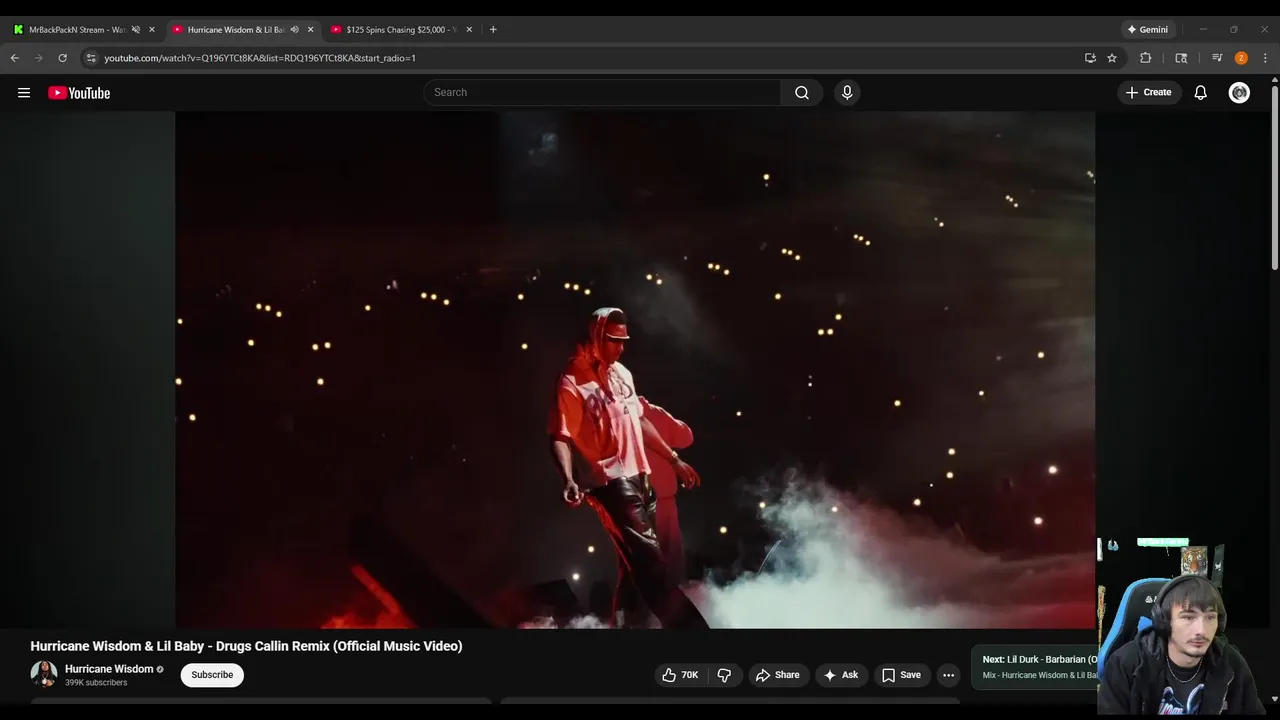
Task: Click the magnifier search button
Action: click(802, 92)
